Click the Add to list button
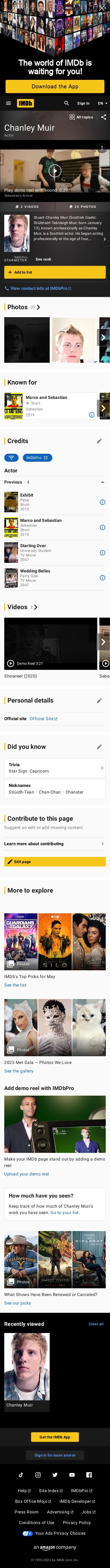 (55, 272)
